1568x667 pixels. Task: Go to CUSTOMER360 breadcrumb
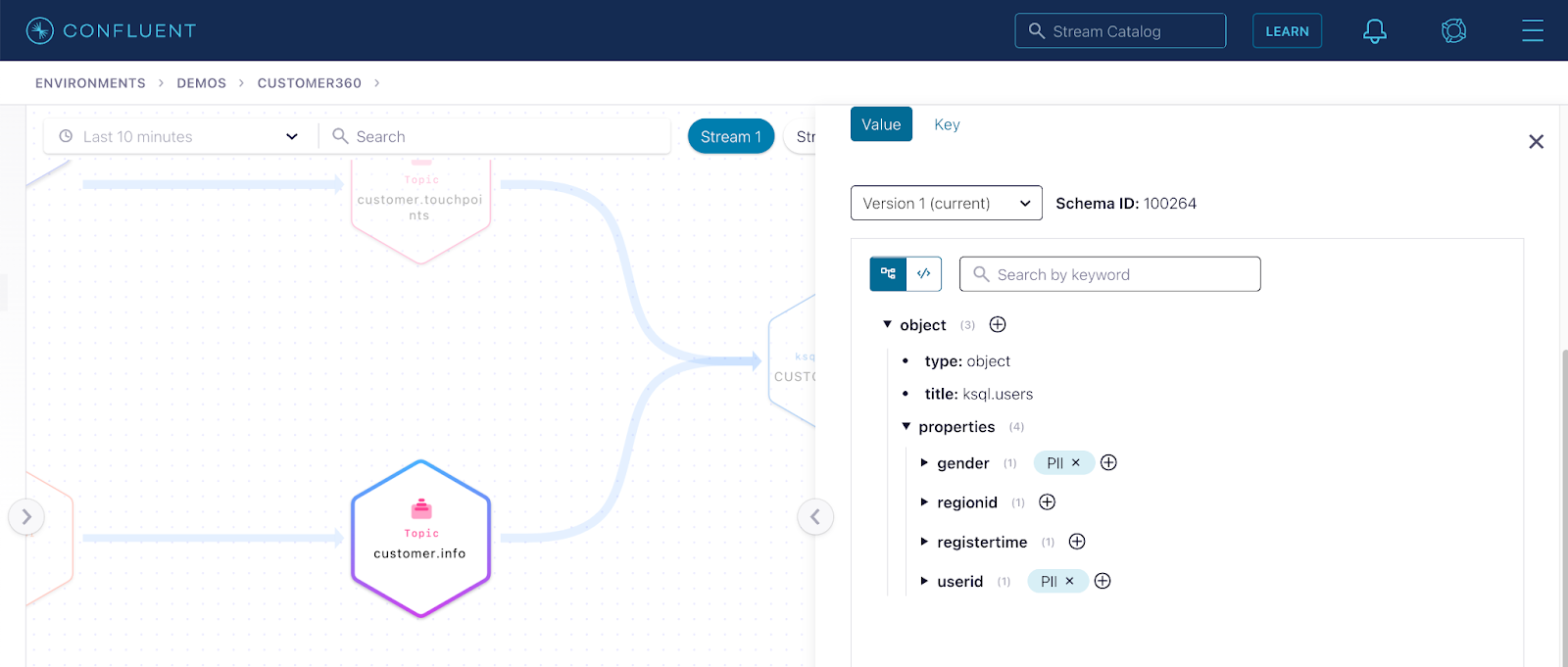pyautogui.click(x=310, y=83)
